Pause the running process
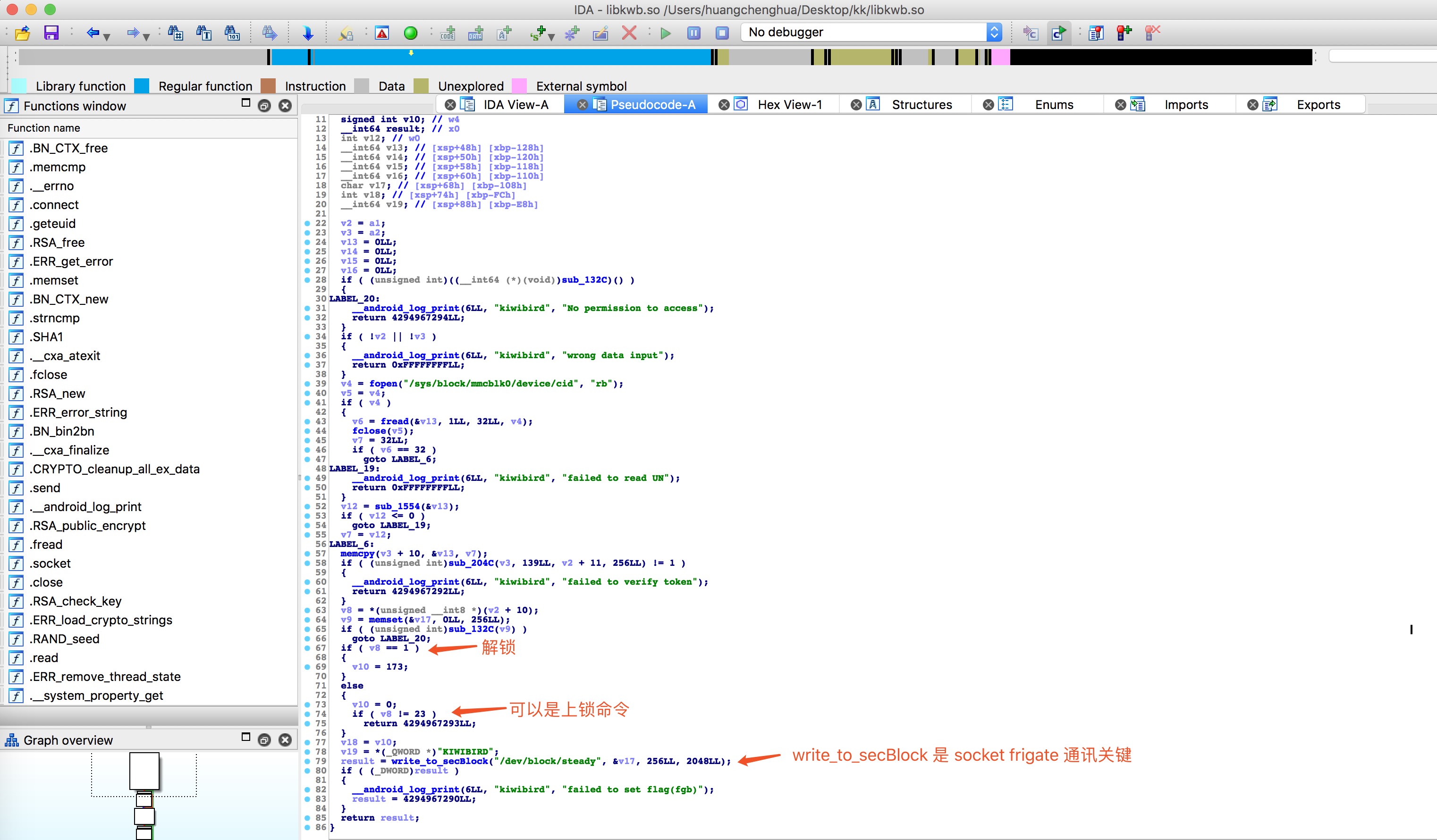This screenshot has height=840, width=1437. (x=693, y=33)
